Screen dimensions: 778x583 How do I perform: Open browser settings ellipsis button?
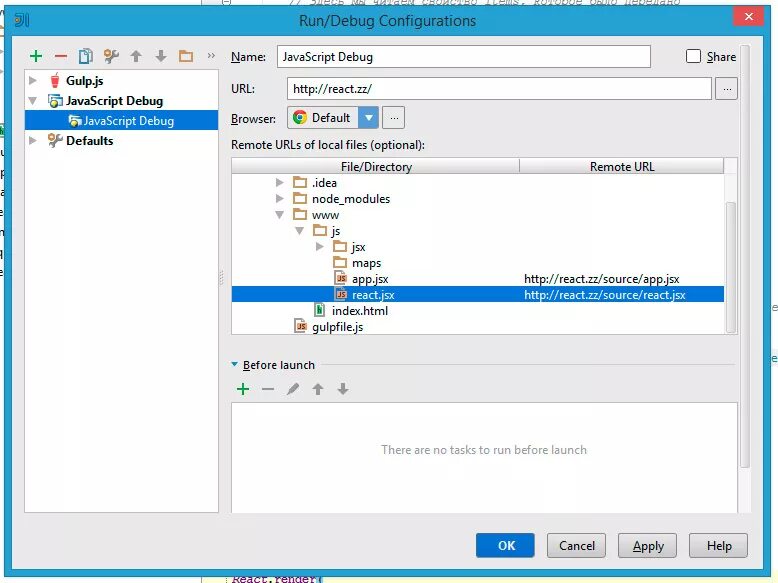pos(394,118)
